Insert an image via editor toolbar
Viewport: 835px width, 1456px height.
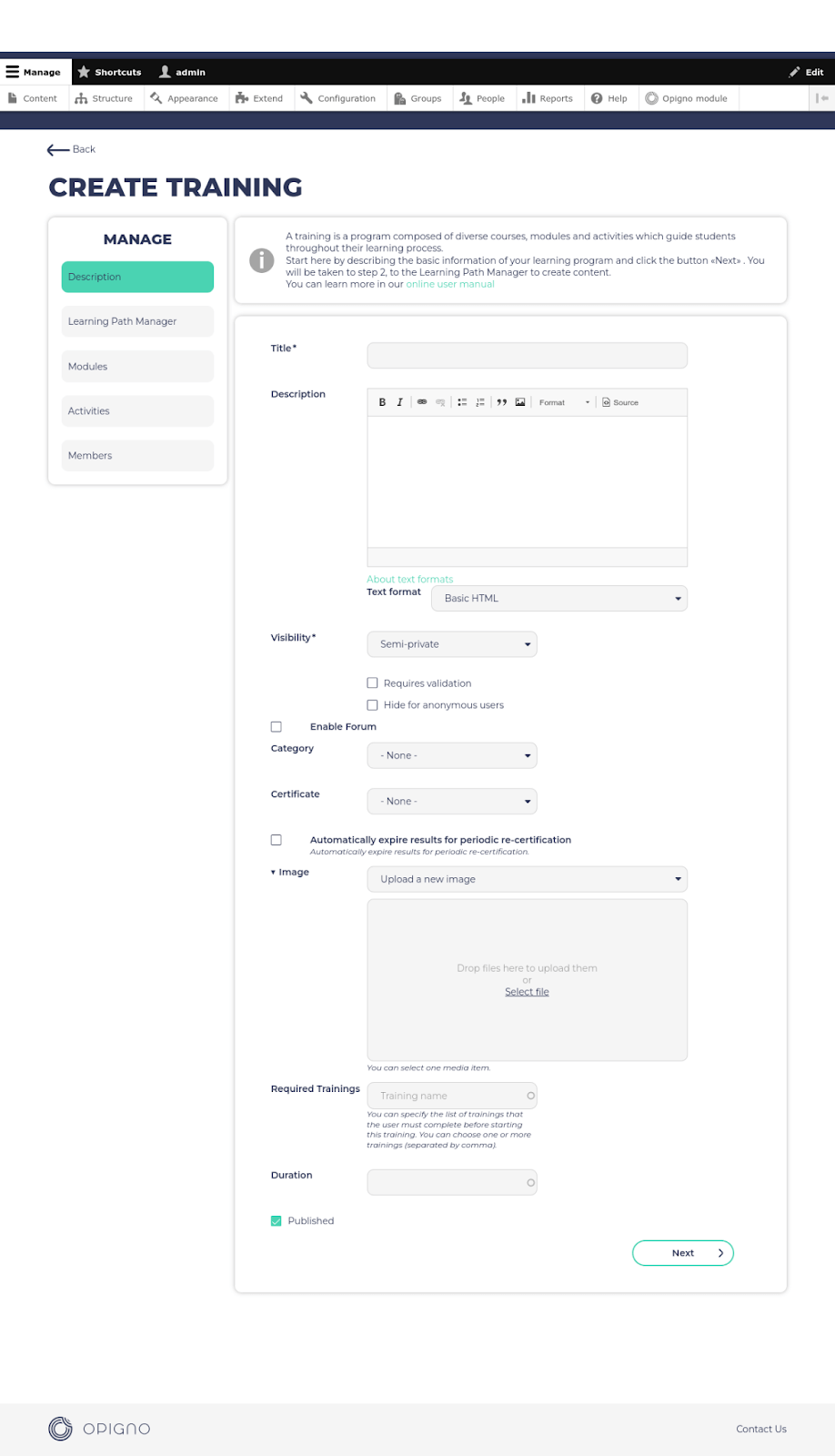[520, 402]
